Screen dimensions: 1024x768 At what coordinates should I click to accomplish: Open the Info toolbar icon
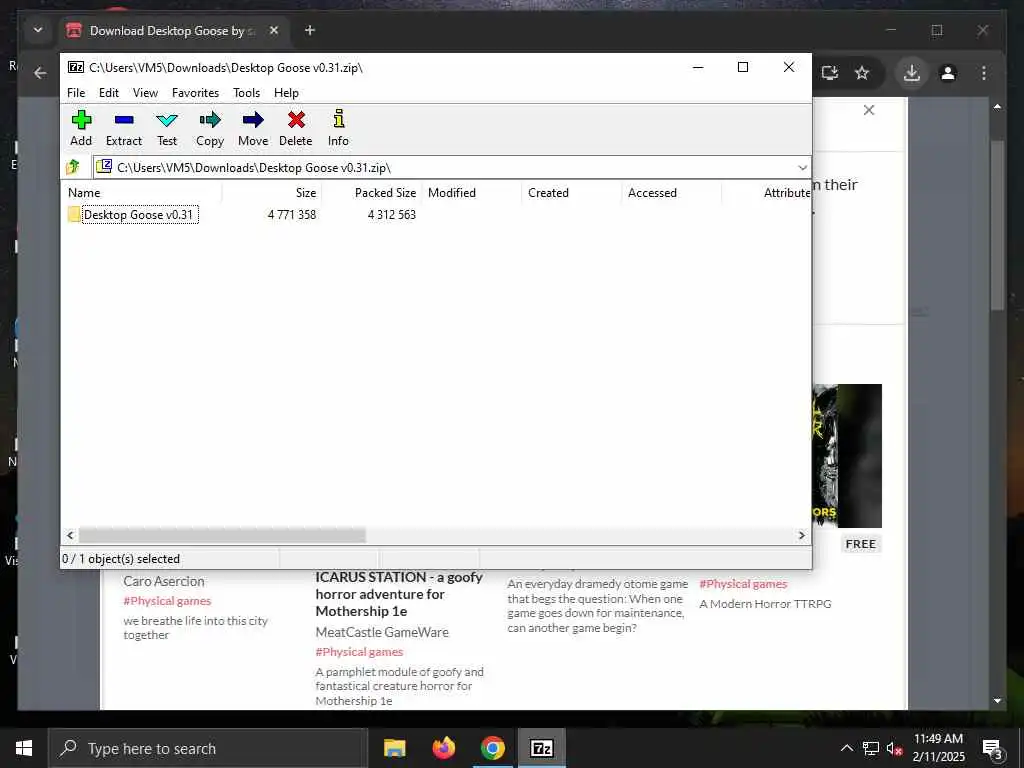point(338,128)
